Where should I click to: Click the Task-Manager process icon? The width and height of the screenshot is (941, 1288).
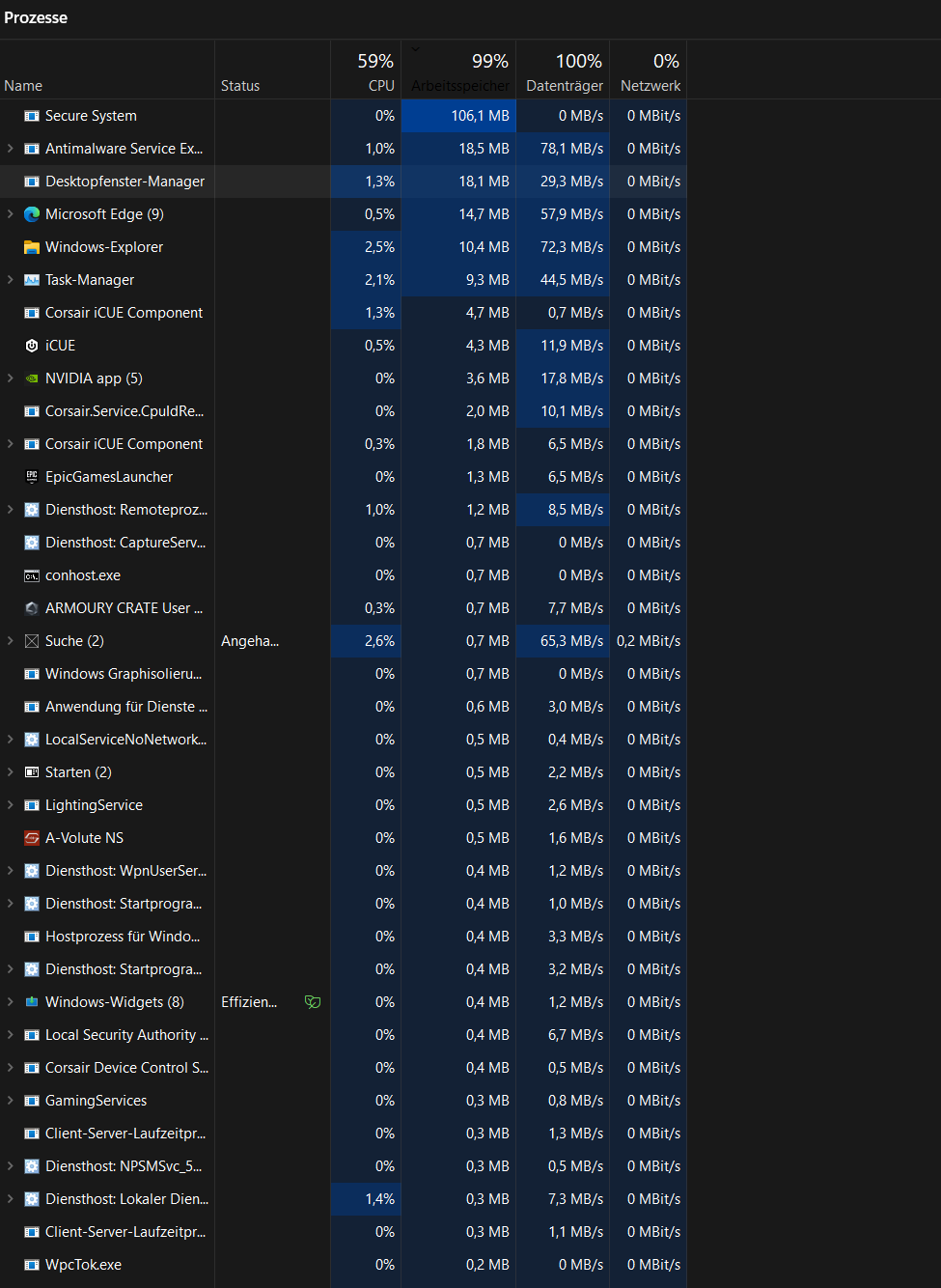(x=32, y=280)
